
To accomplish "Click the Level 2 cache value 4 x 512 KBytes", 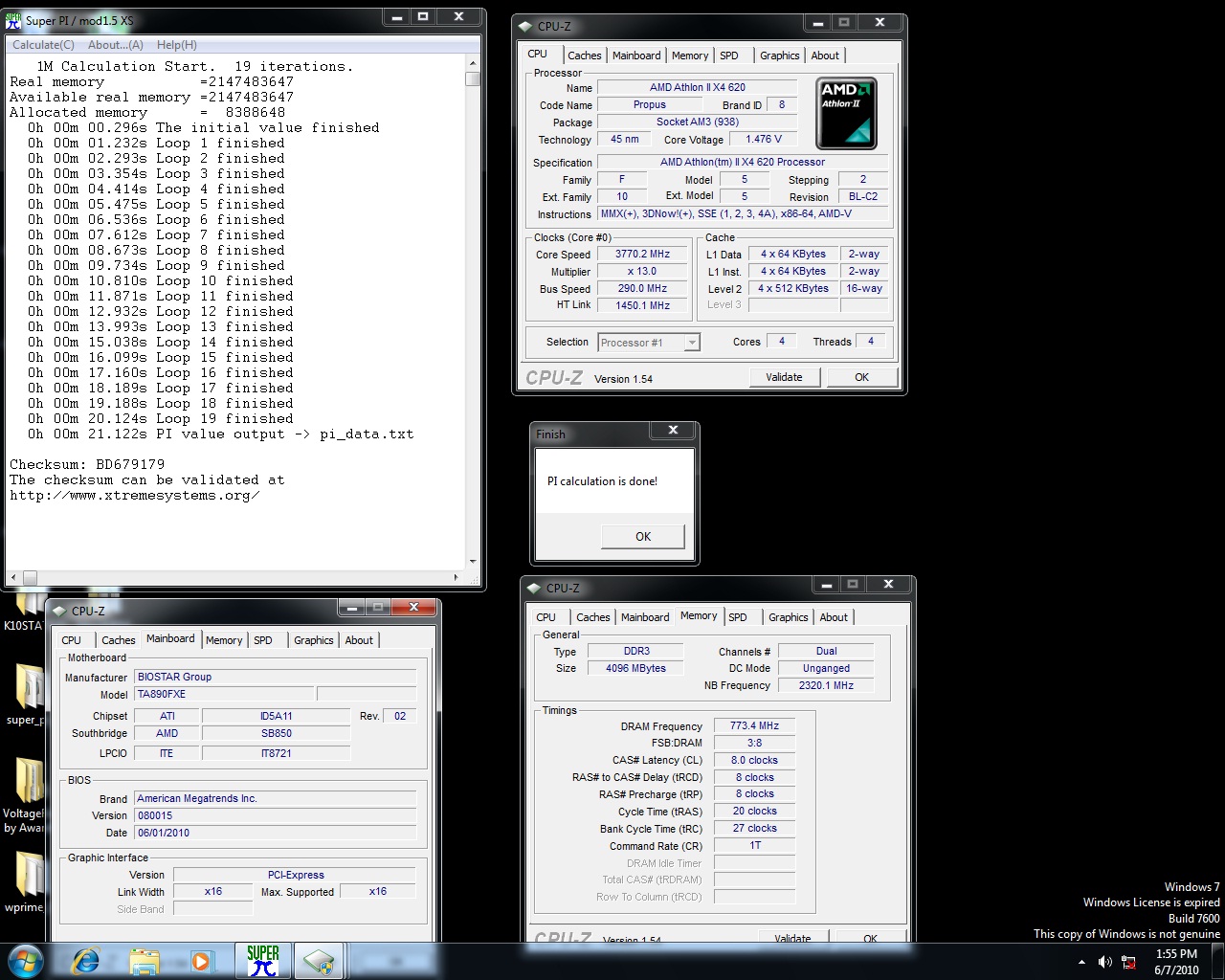I will click(793, 289).
